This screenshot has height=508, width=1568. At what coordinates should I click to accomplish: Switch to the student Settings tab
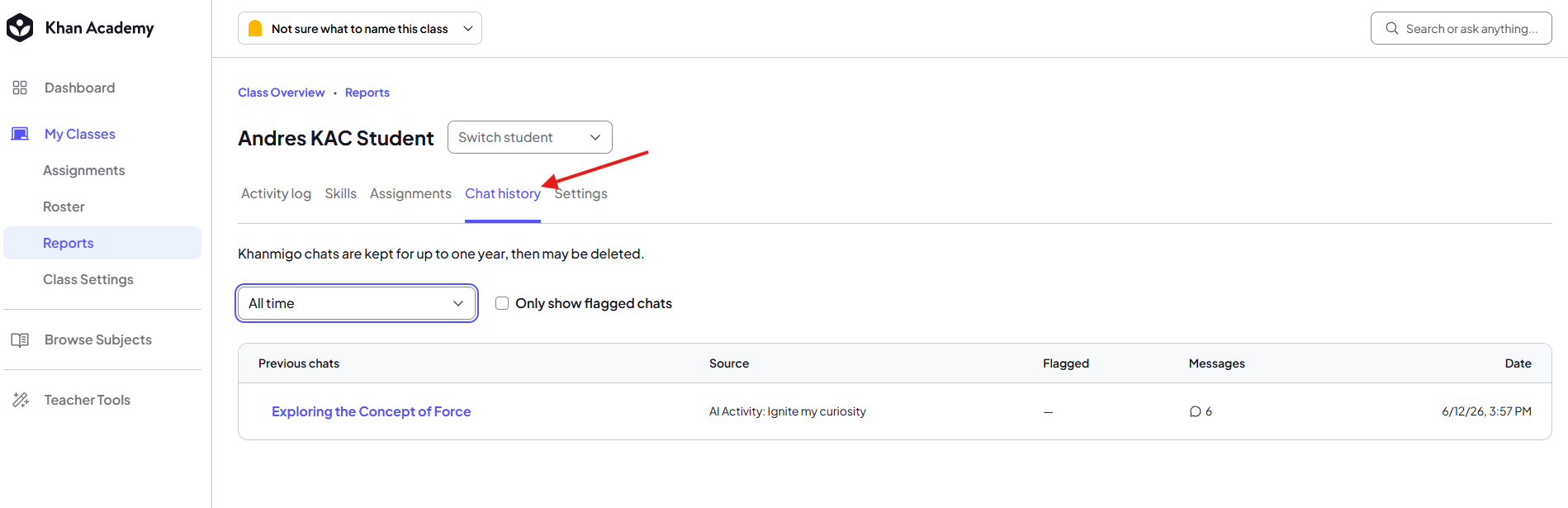click(581, 193)
